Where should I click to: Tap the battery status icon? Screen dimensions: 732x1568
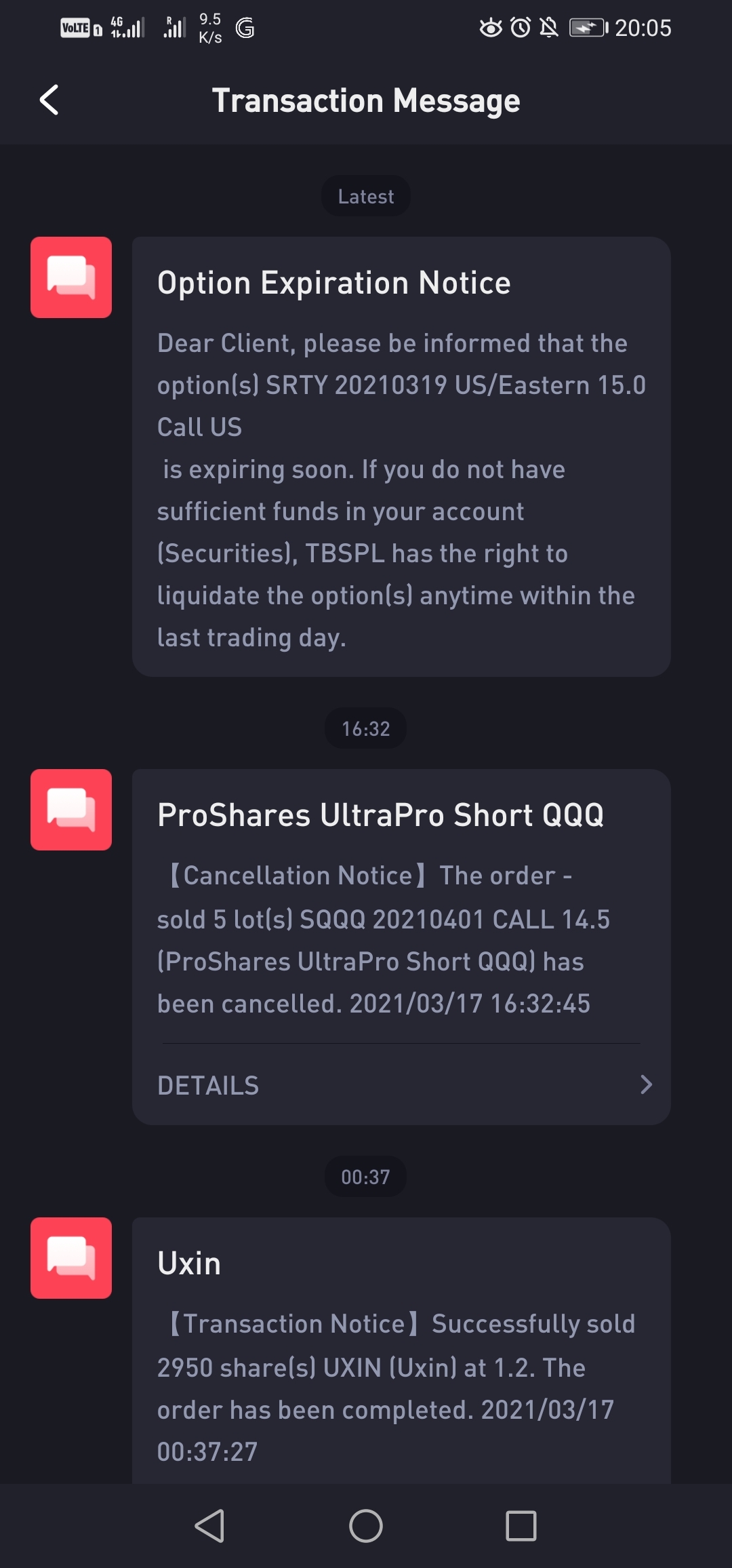click(x=588, y=28)
